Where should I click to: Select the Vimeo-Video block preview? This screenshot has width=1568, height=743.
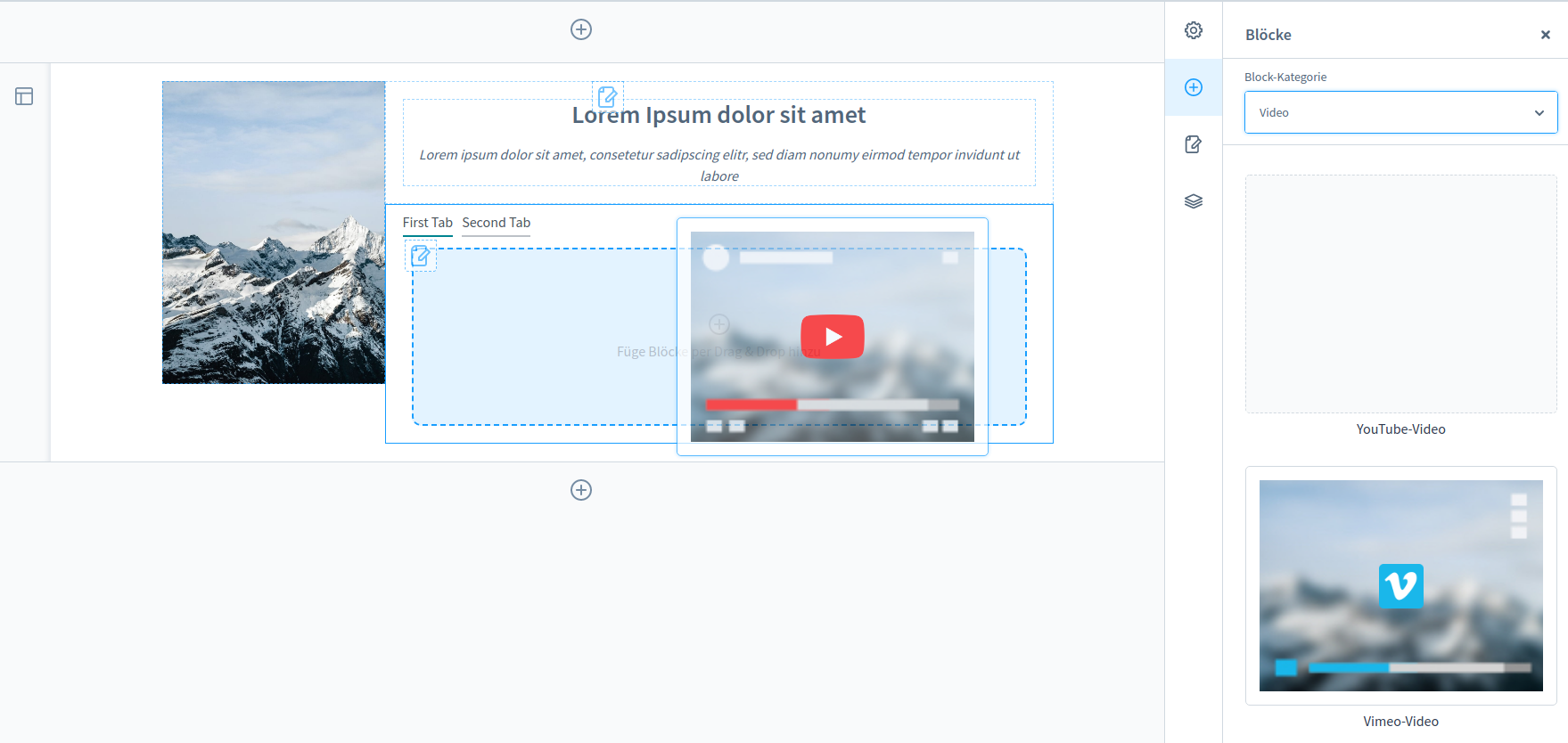pos(1400,585)
